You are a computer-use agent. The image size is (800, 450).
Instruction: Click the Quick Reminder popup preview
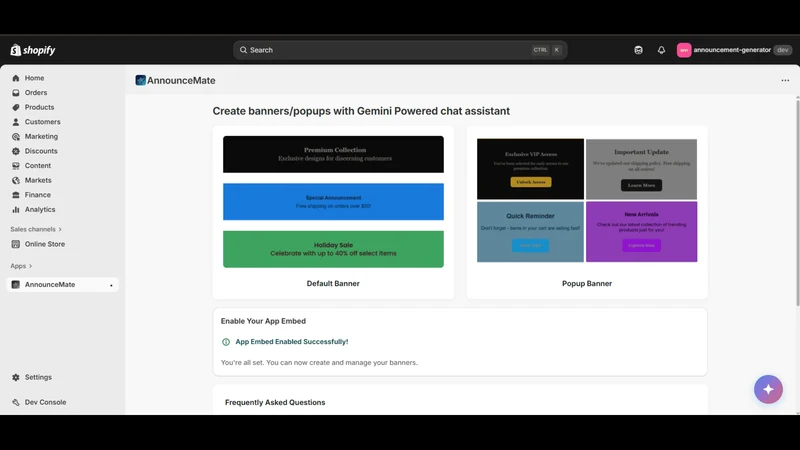pos(530,232)
